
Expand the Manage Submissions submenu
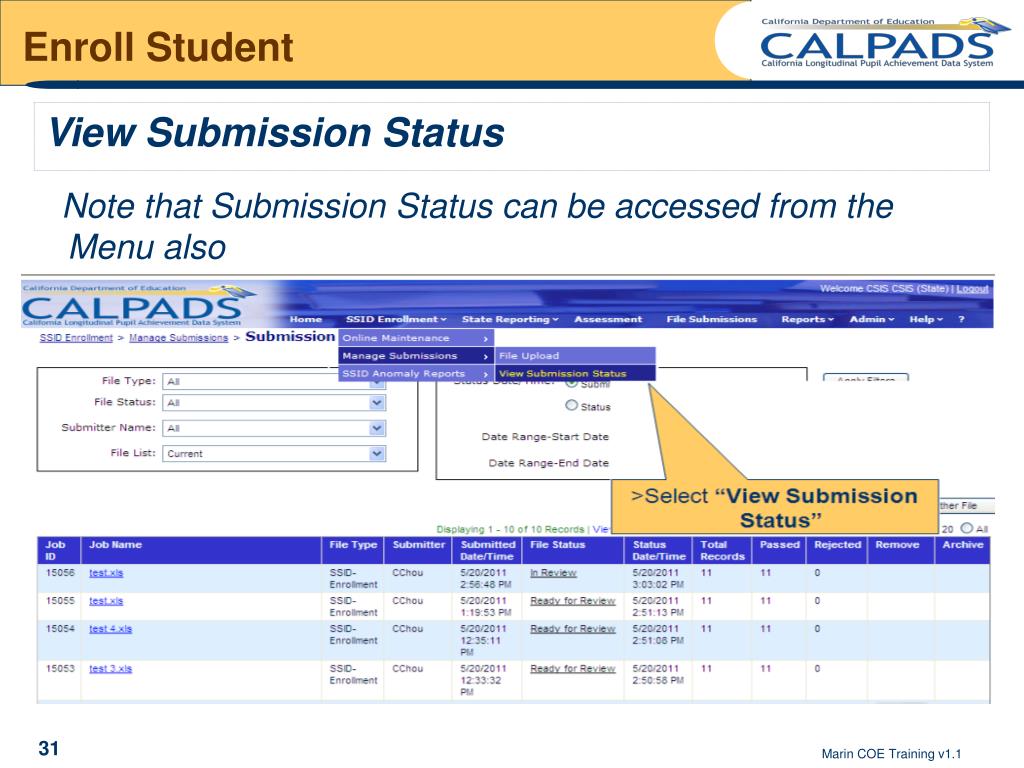[416, 356]
